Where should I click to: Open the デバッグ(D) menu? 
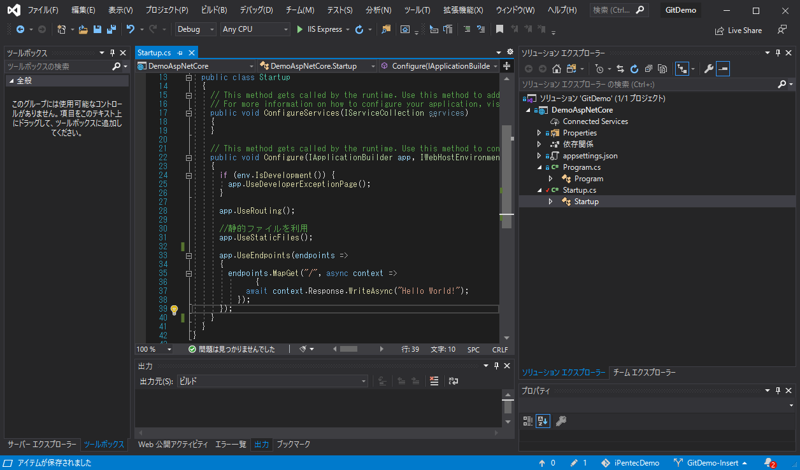pos(256,10)
